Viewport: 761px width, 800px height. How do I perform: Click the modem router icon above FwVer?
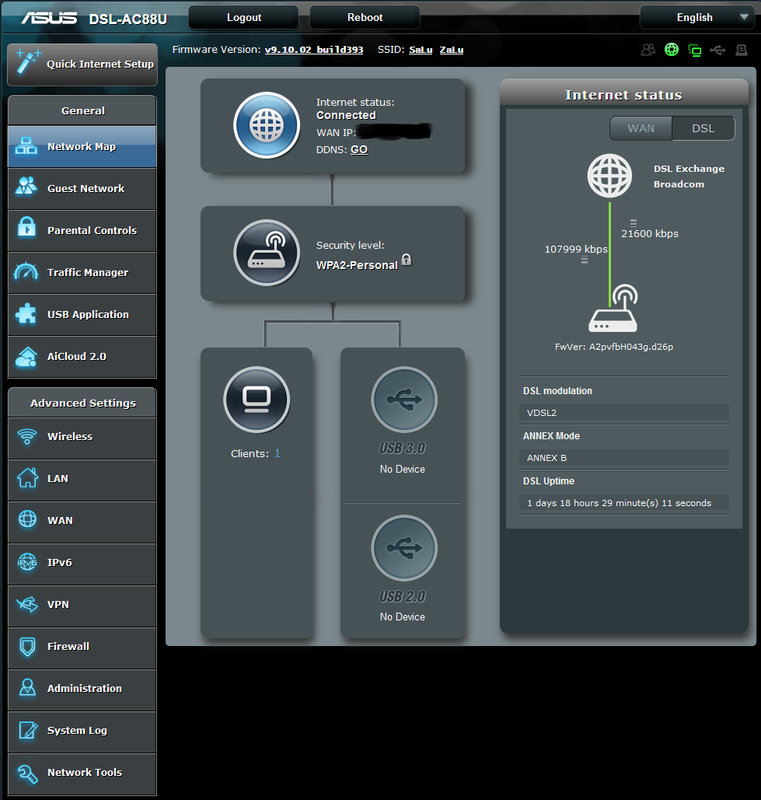pyautogui.click(x=613, y=309)
